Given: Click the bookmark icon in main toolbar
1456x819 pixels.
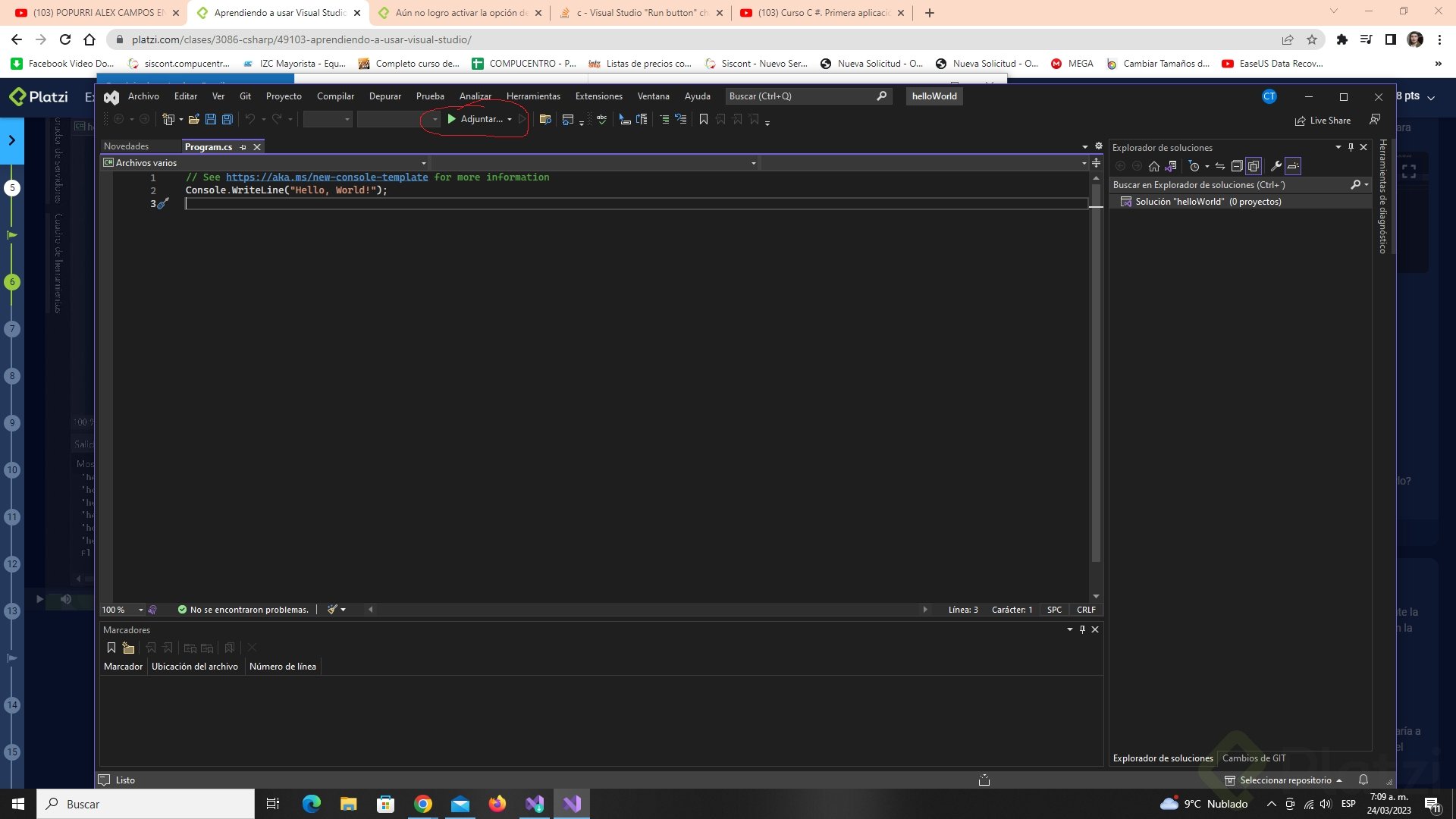Looking at the screenshot, I should [704, 119].
